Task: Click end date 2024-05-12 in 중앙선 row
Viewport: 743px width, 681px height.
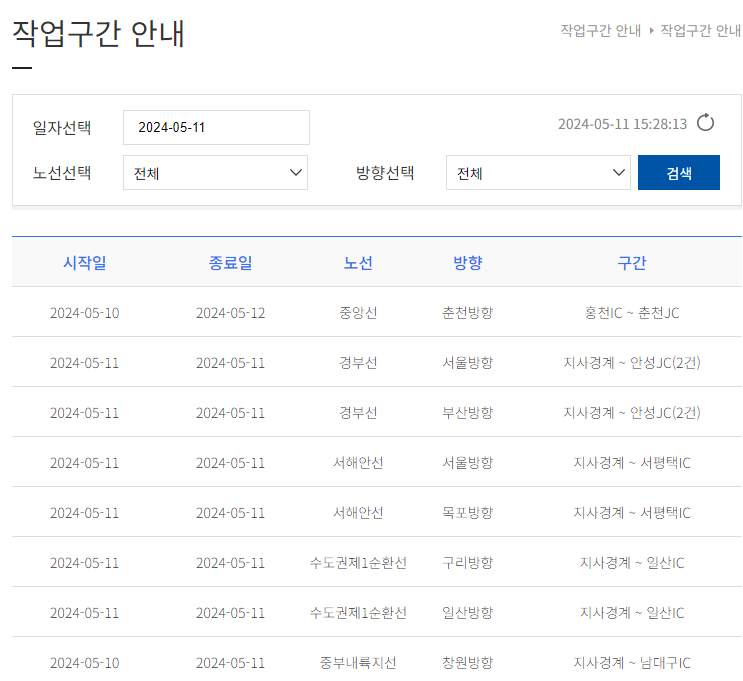Action: pyautogui.click(x=231, y=313)
